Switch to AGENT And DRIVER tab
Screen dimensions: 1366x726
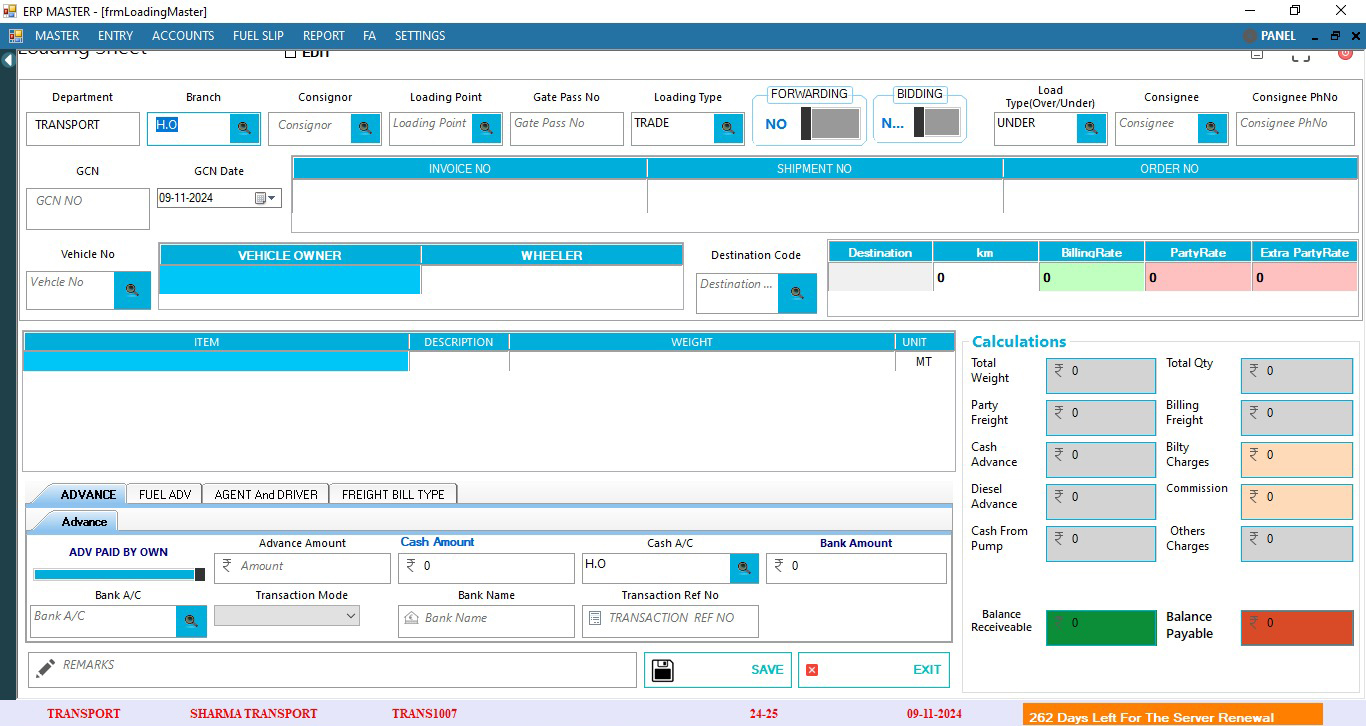pos(266,494)
